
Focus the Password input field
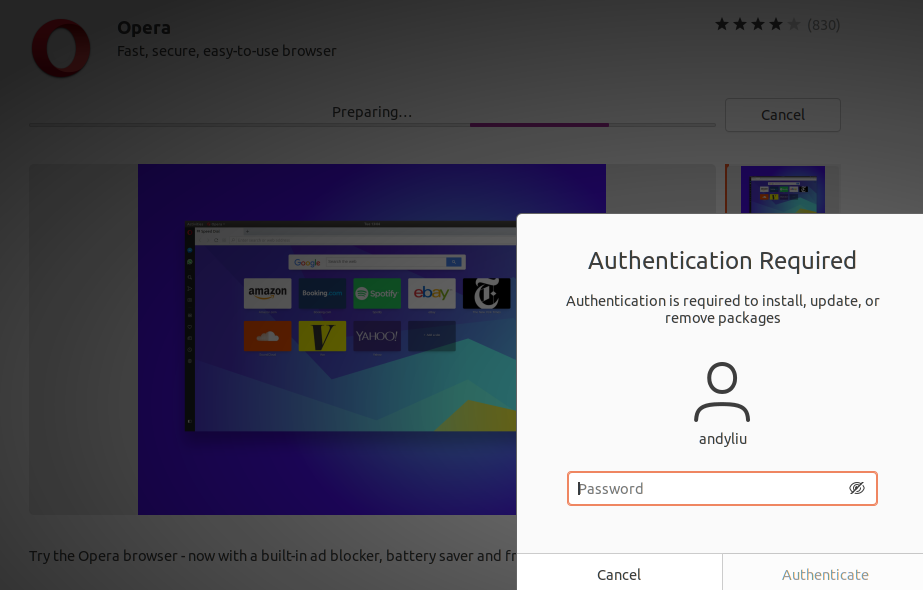click(x=722, y=489)
